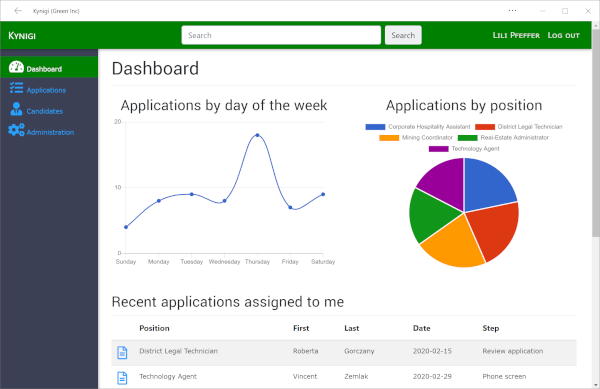Open document icon for Technology Agent row
600x389 pixels.
click(122, 378)
